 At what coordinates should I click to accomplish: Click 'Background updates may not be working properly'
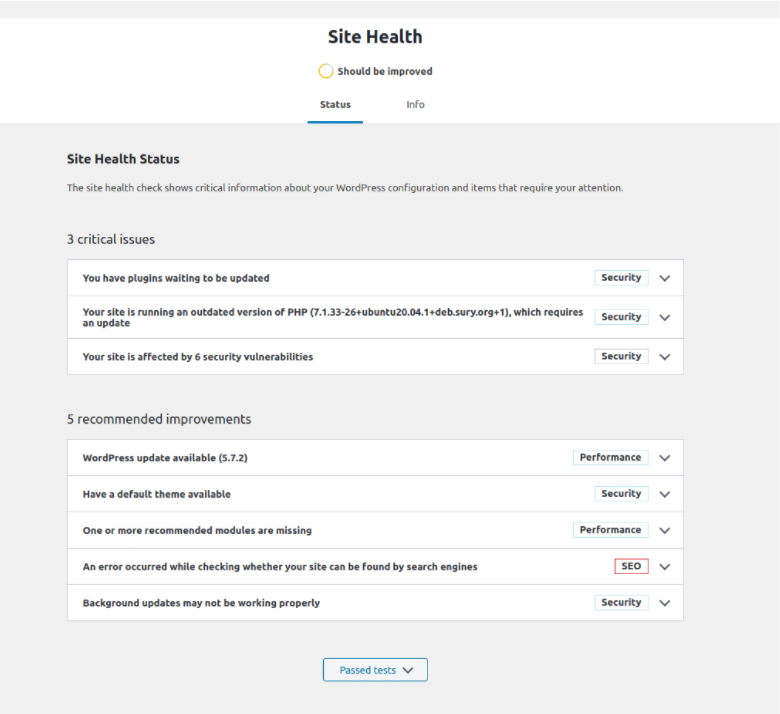click(201, 603)
